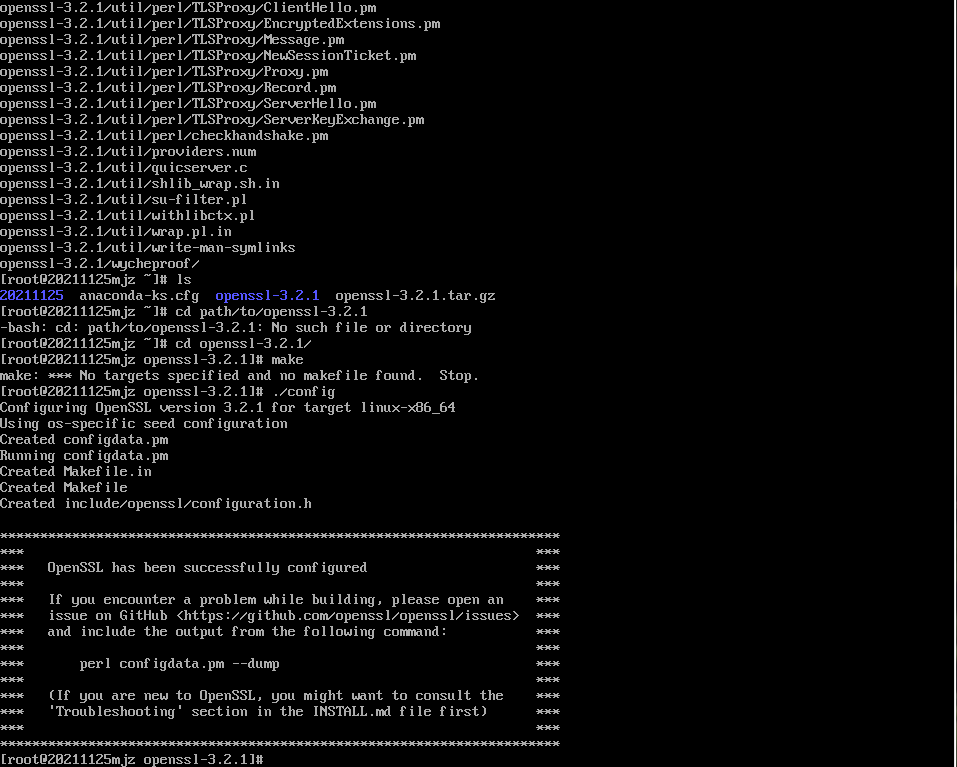The image size is (957, 767).
Task: Select 'If you encounter a problem' line
Action: point(276,599)
